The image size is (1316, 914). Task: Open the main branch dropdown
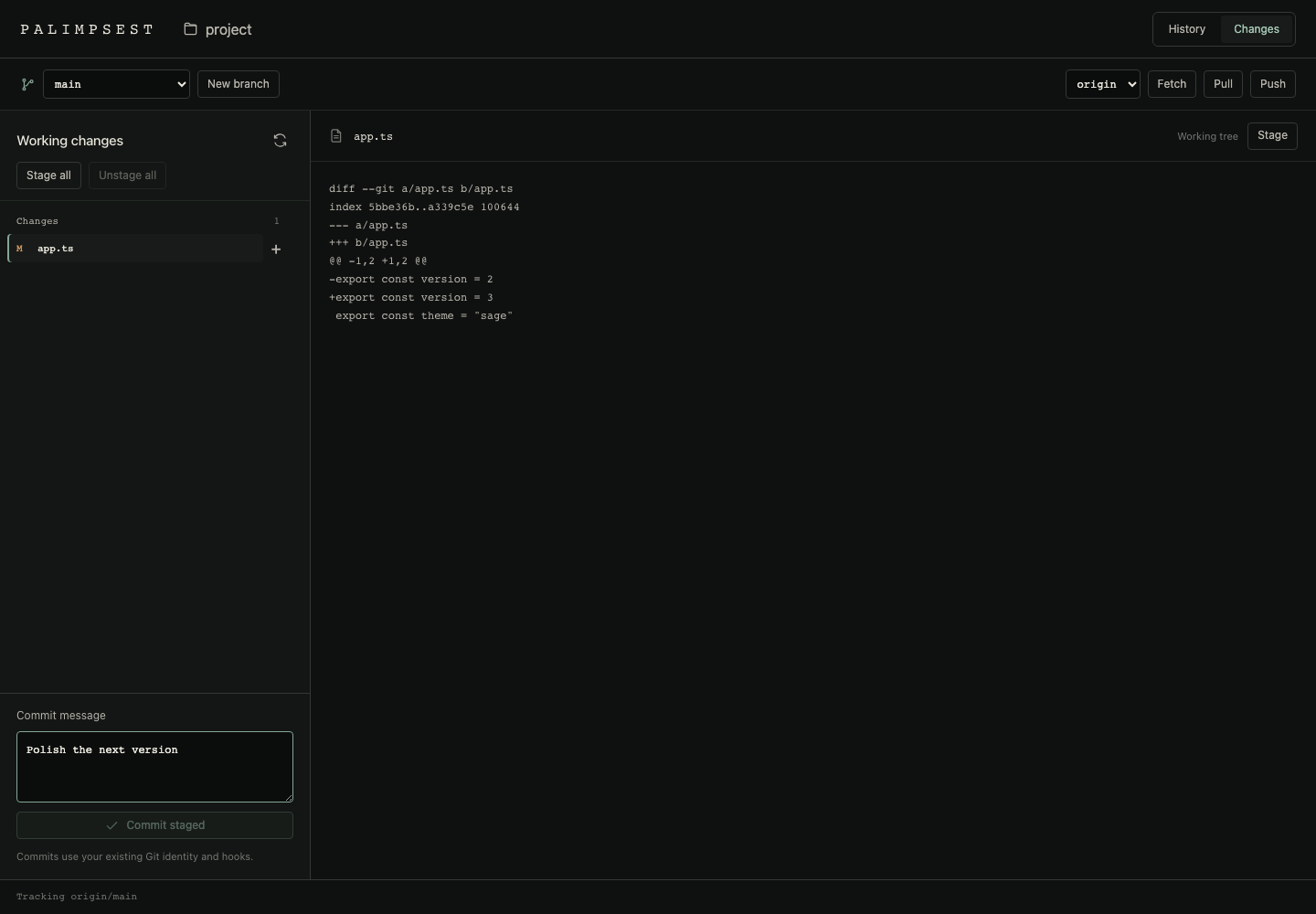tap(116, 84)
